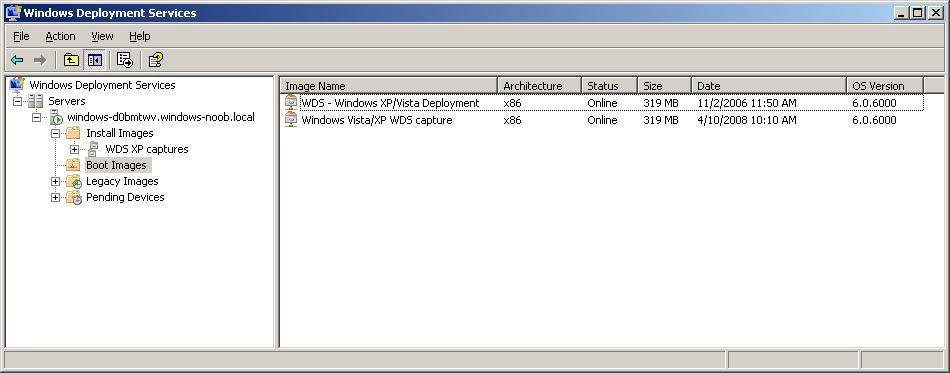Screen dimensions: 950x373
Task: Open the Help menu
Action: pyautogui.click(x=140, y=36)
